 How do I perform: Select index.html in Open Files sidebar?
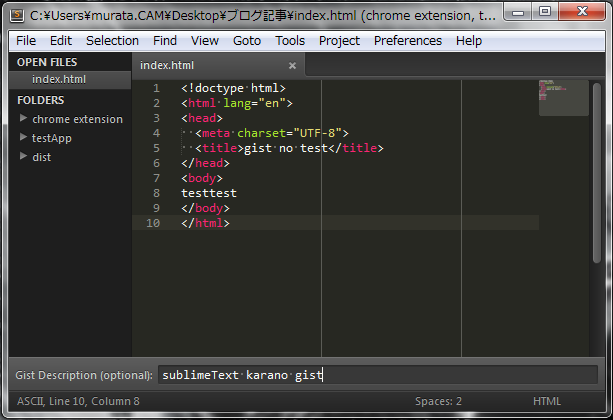click(x=70, y=79)
